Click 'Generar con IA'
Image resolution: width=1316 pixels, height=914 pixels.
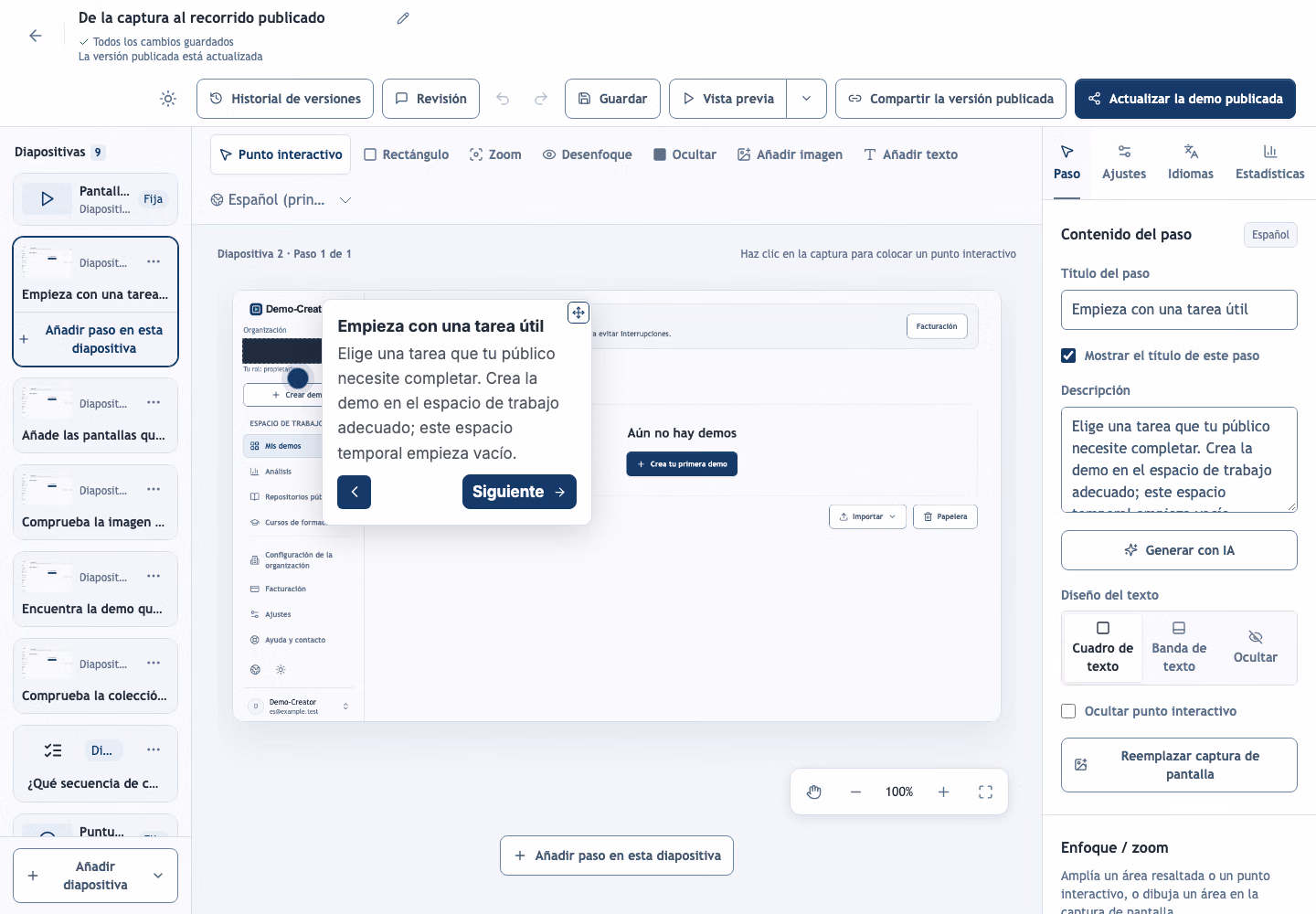click(1179, 550)
